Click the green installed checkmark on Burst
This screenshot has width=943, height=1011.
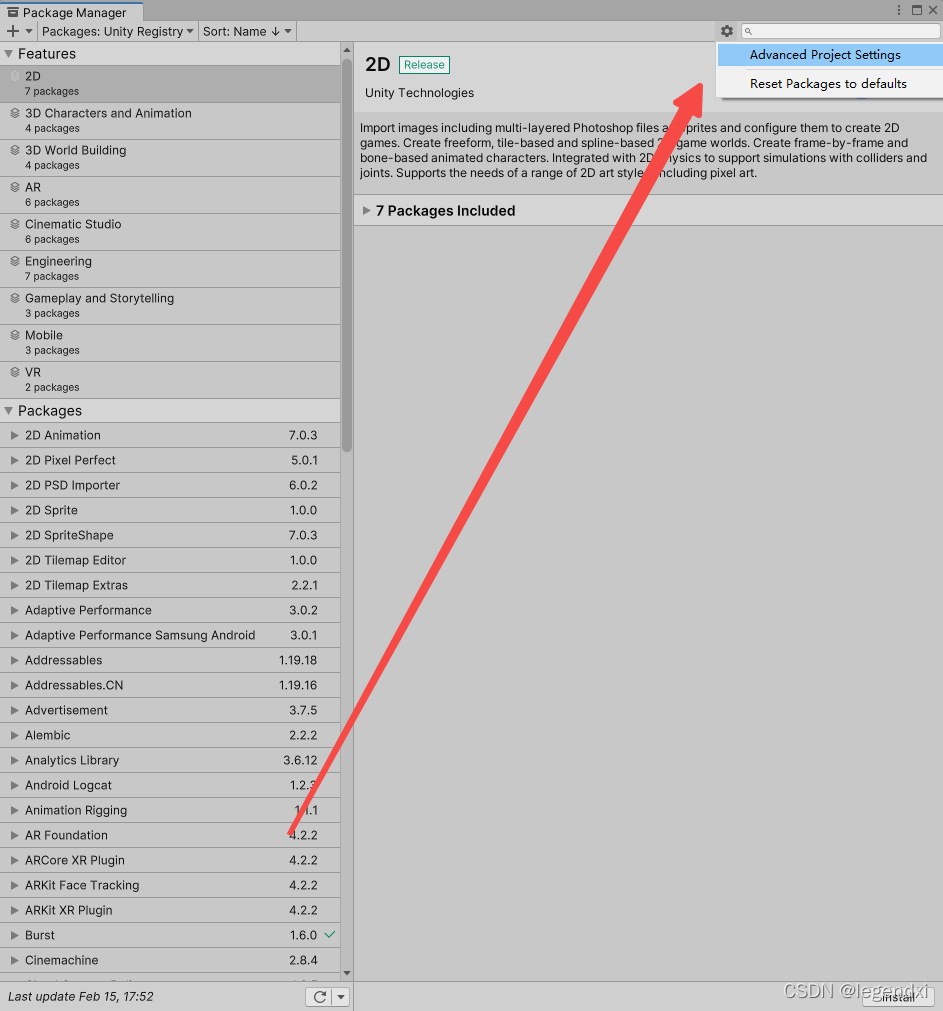tap(329, 934)
